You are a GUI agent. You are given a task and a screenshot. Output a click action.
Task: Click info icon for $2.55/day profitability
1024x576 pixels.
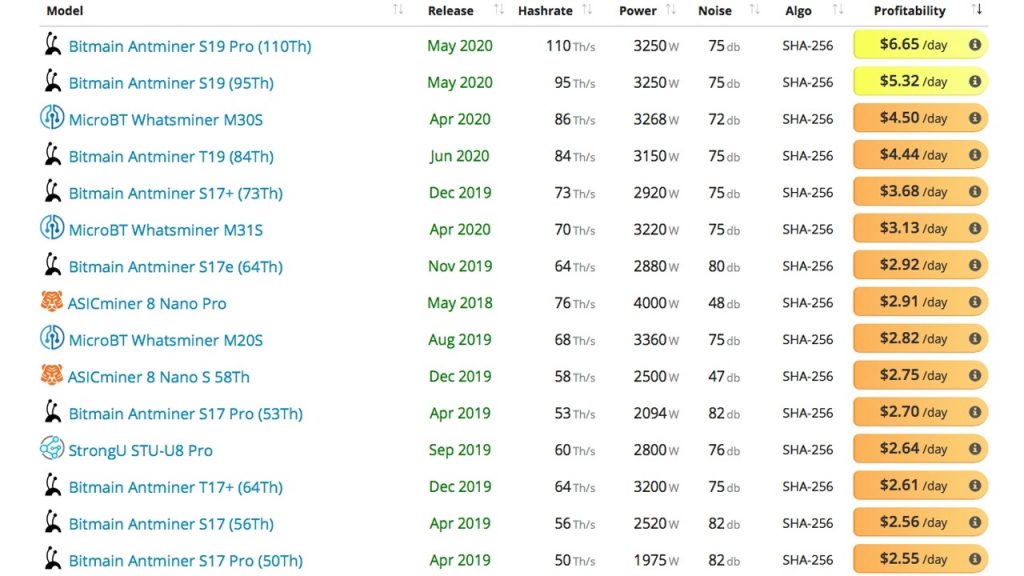(x=974, y=559)
